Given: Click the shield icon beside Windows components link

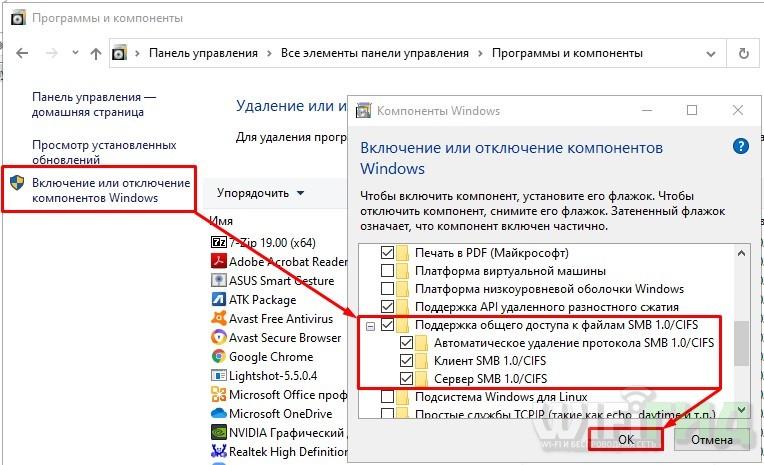Looking at the screenshot, I should coord(17,183).
